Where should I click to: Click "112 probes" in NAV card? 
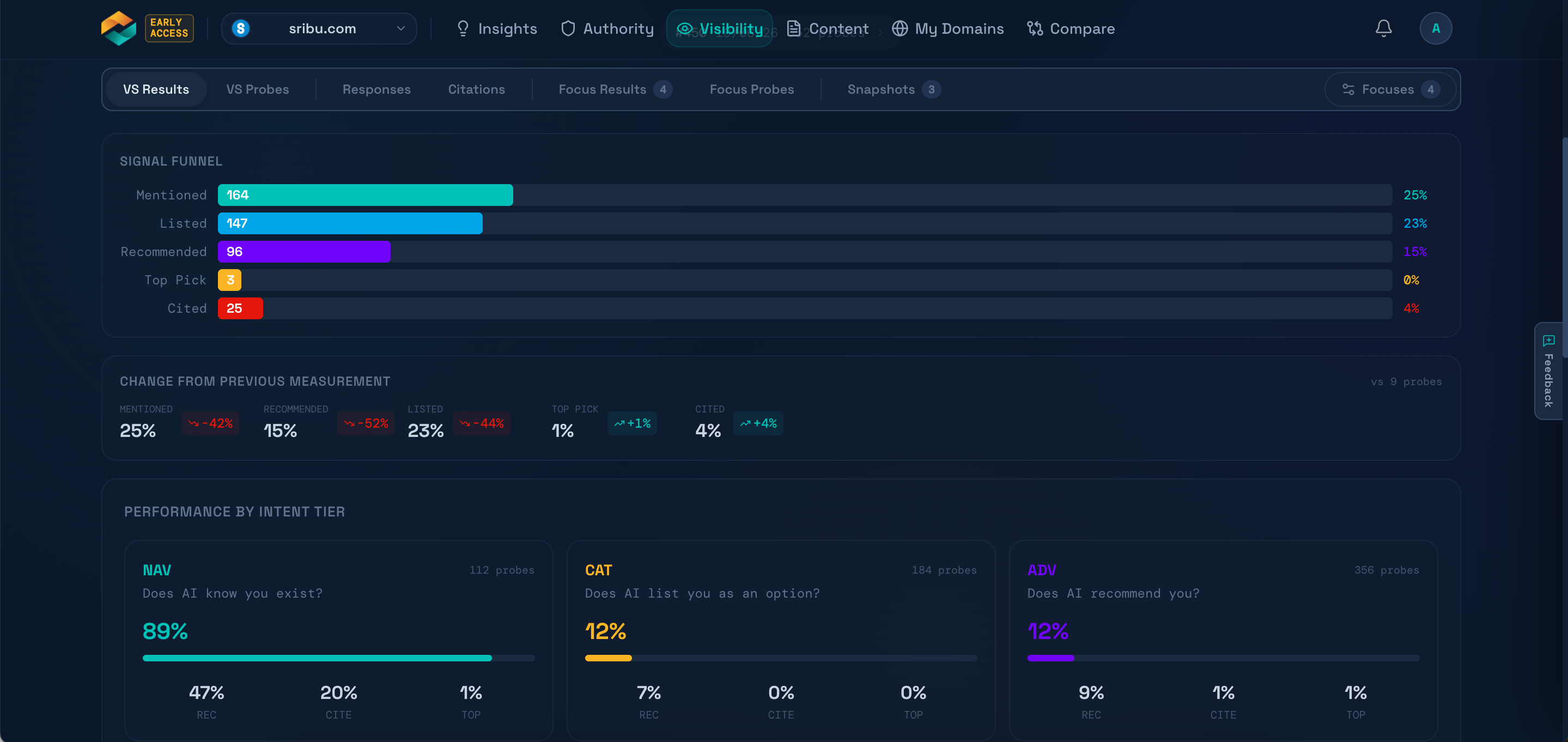502,570
